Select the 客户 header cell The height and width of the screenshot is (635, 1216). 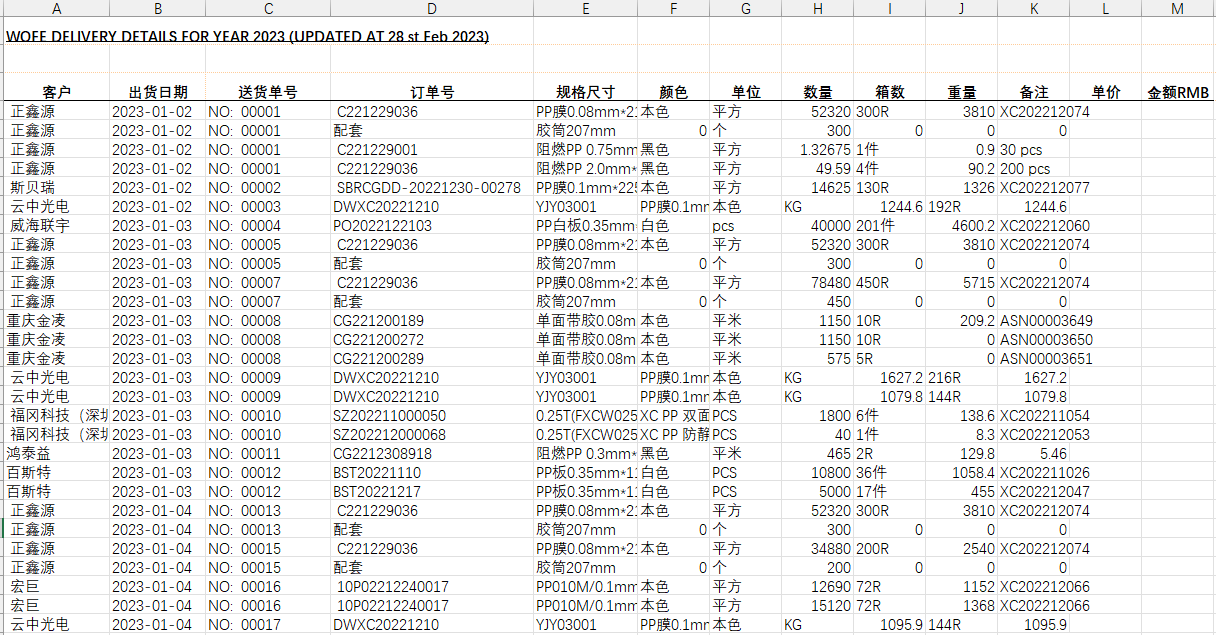pyautogui.click(x=57, y=93)
